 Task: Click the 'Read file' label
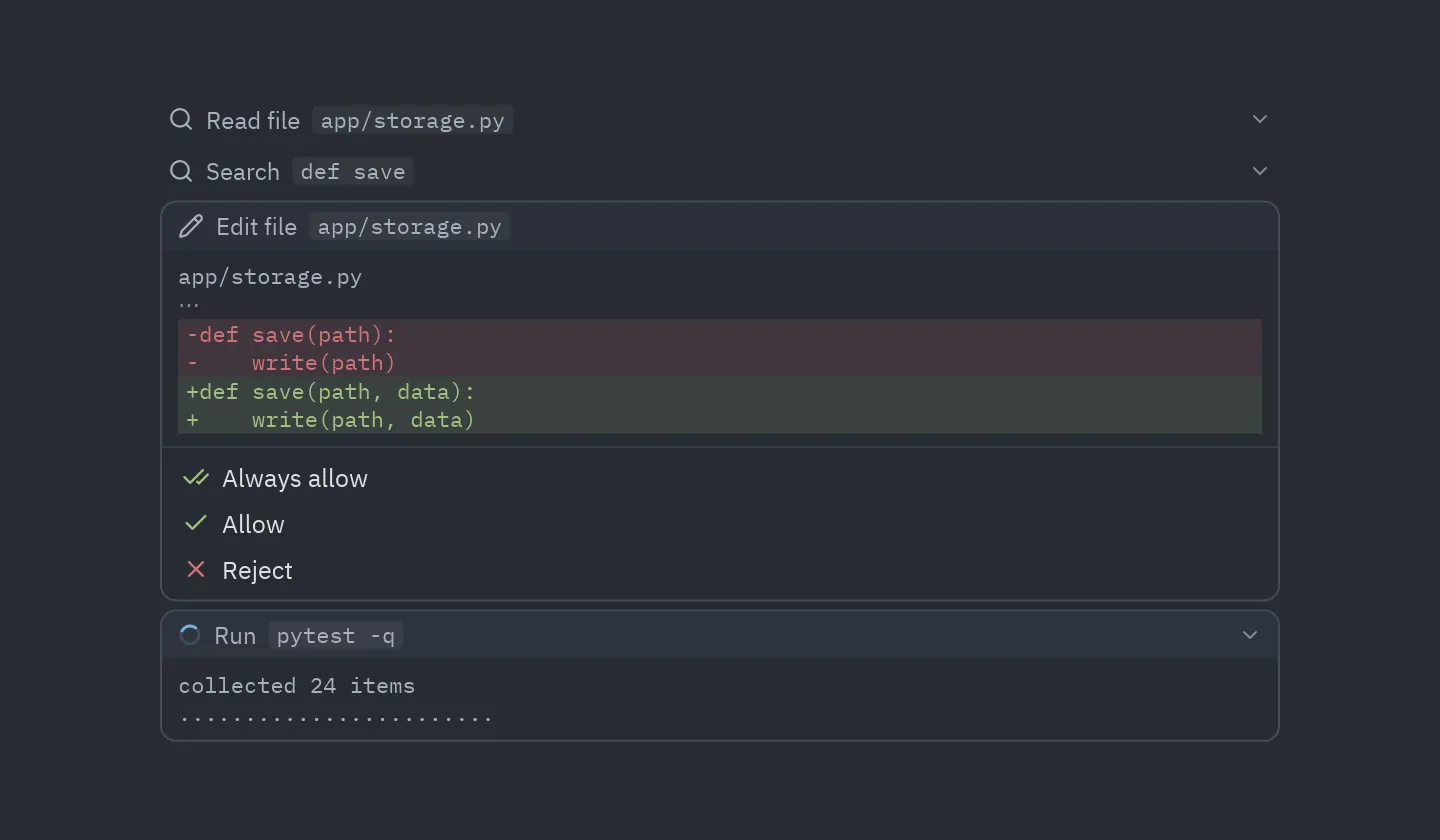pyautogui.click(x=253, y=121)
